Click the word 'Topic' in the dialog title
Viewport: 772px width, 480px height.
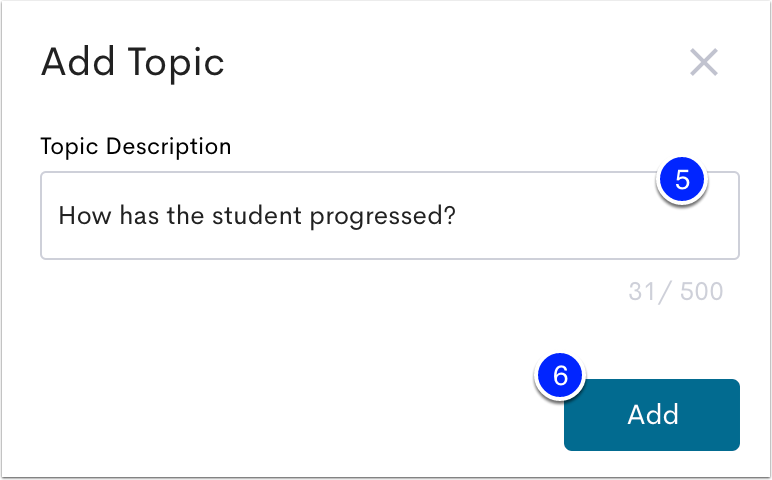(x=176, y=64)
